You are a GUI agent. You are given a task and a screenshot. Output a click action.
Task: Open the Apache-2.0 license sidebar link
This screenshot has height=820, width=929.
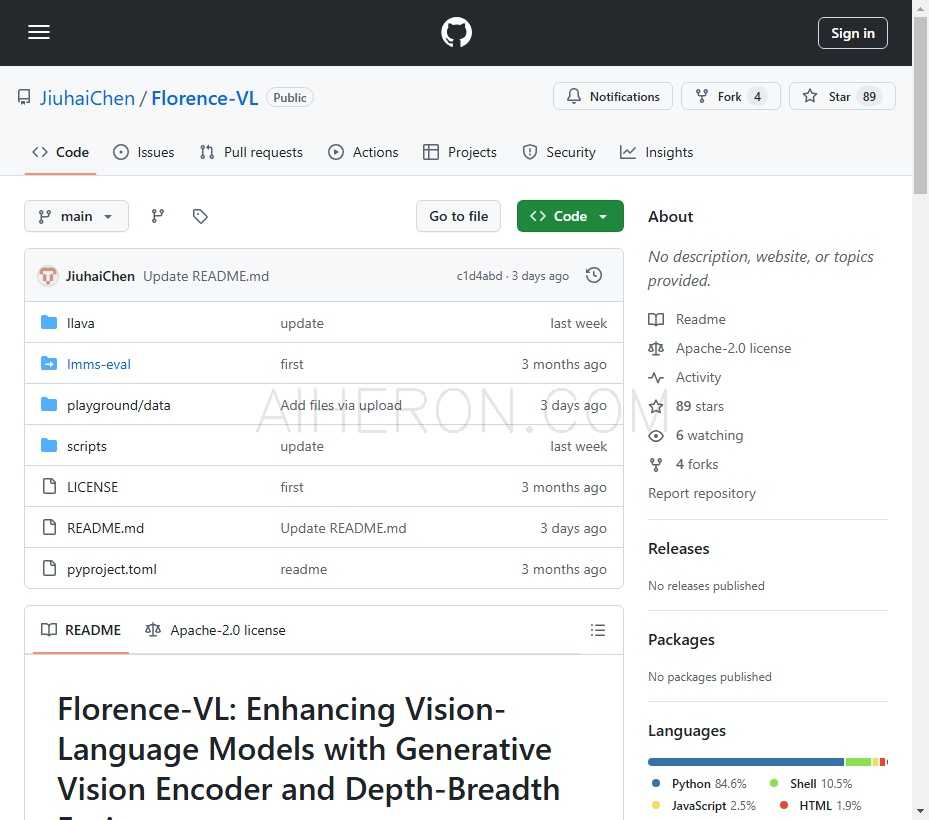(732, 348)
